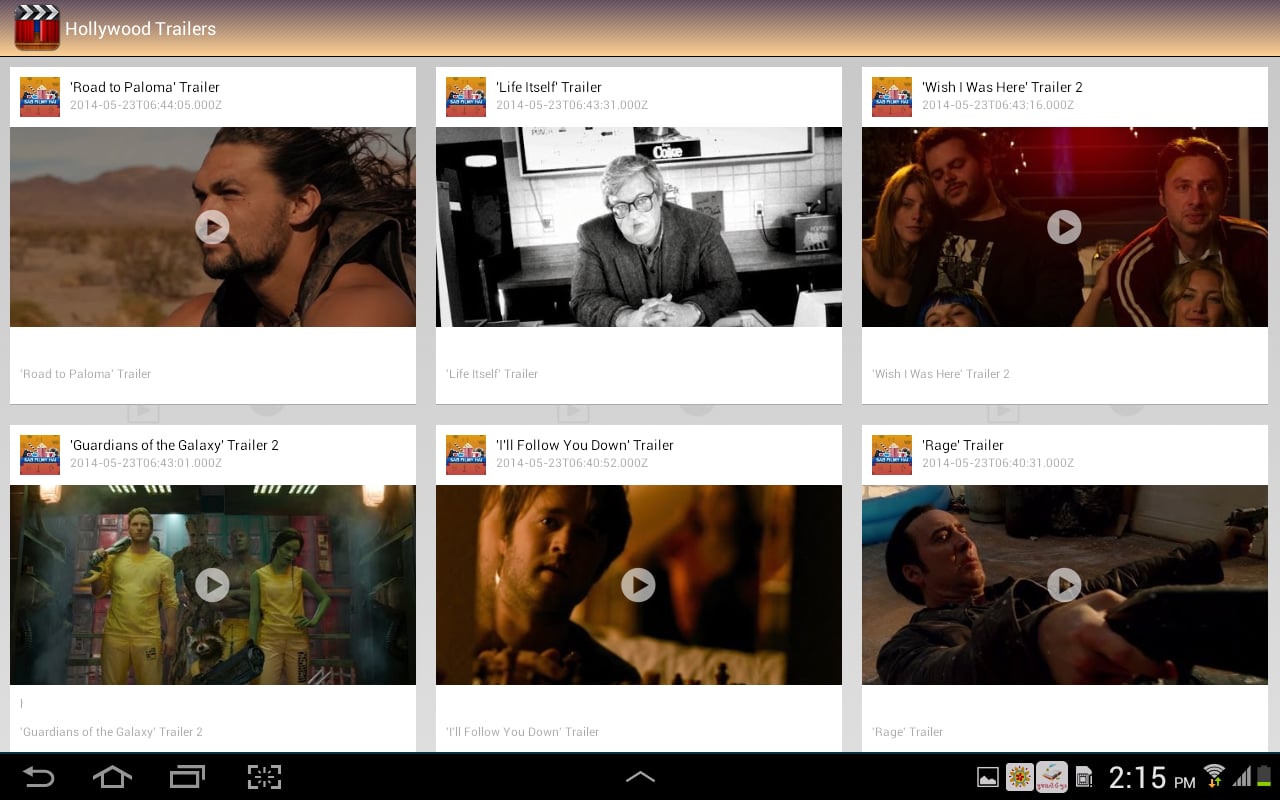Select the 'Life Itself' gray caption text
This screenshot has width=1280, height=800.
click(492, 374)
